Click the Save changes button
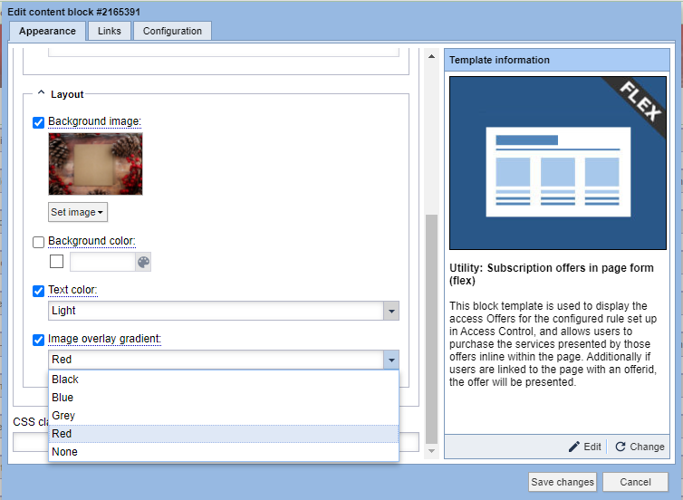 (x=562, y=482)
